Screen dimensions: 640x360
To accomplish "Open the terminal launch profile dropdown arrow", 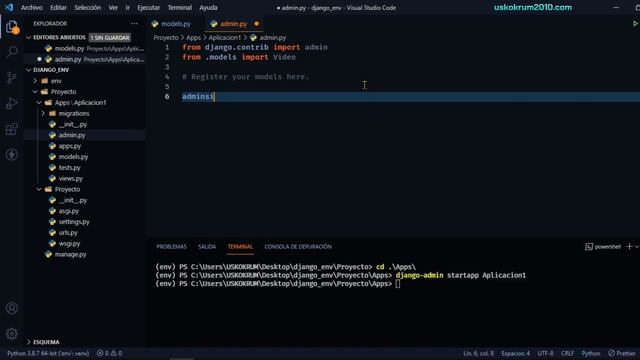I will pos(637,247).
